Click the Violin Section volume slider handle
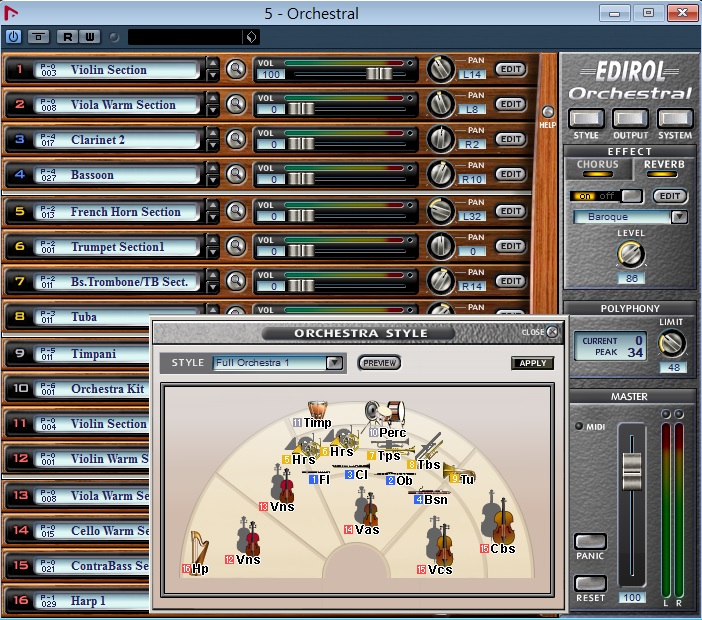This screenshot has width=702, height=620. [x=379, y=74]
